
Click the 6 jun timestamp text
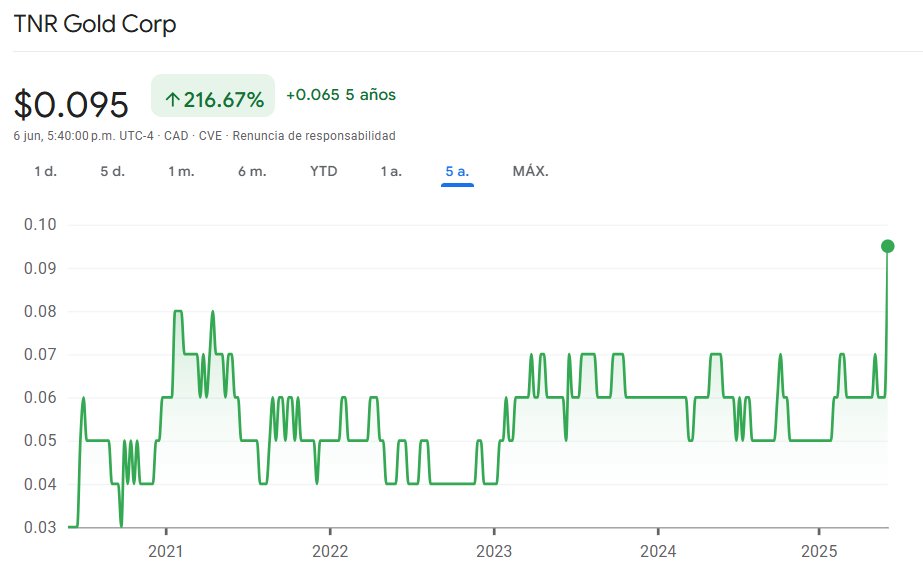tap(83, 136)
